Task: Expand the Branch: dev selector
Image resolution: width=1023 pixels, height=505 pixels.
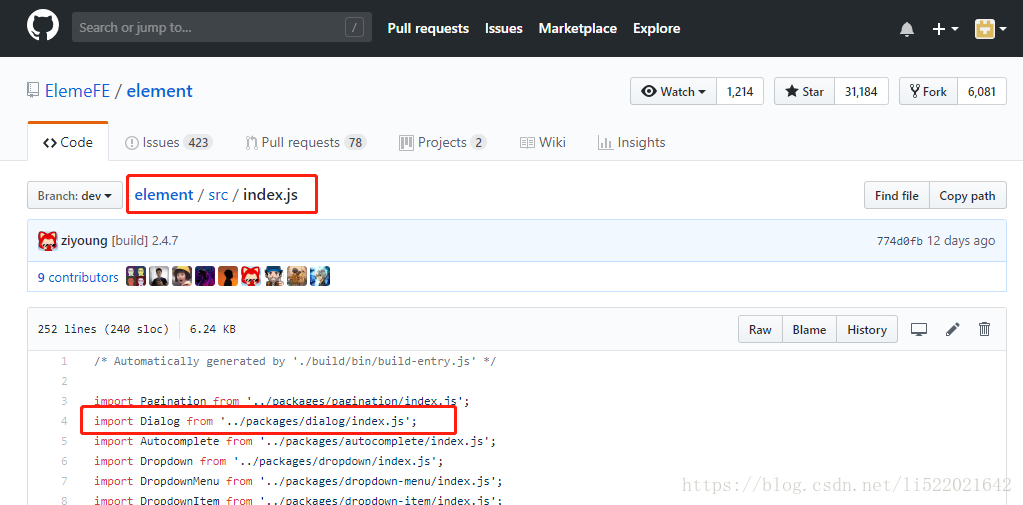Action: tap(75, 196)
